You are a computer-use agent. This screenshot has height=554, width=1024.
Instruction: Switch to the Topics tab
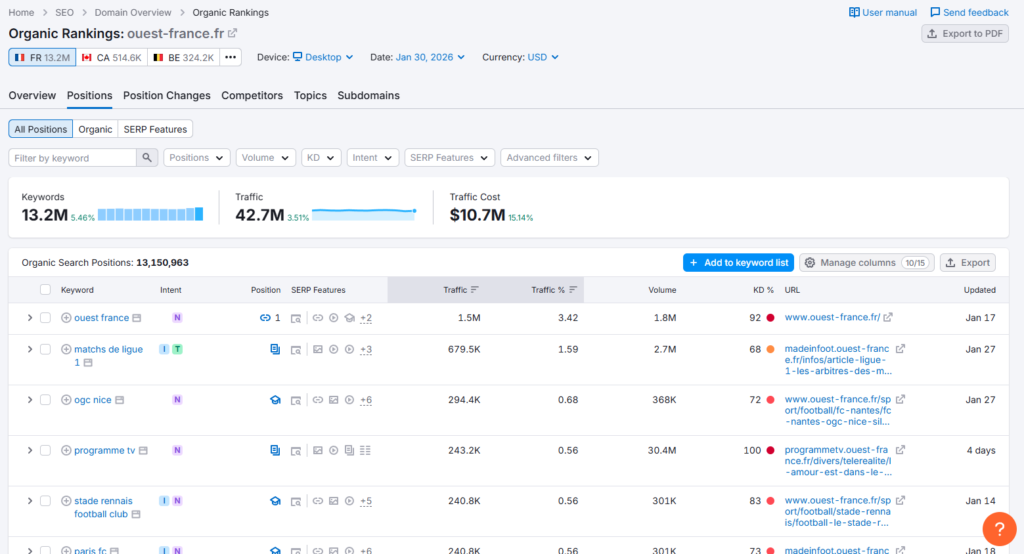[x=310, y=95]
